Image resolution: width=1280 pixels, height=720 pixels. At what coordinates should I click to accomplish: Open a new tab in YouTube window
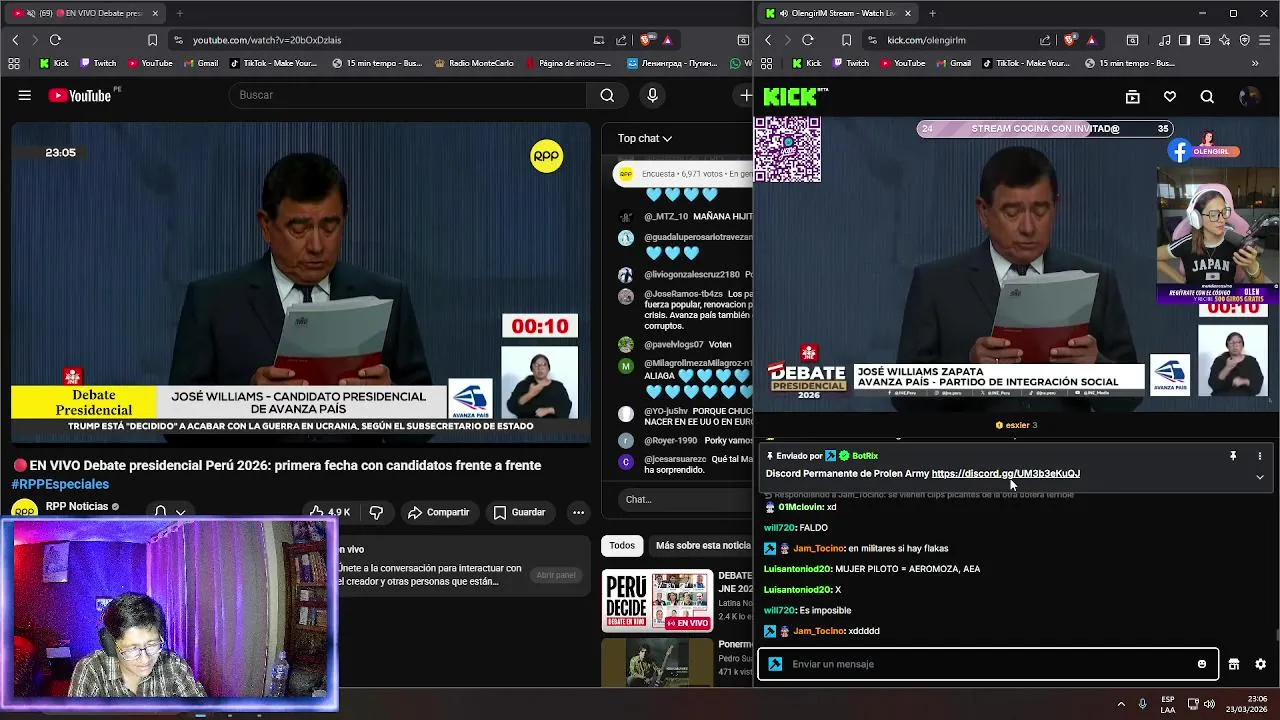coord(180,13)
